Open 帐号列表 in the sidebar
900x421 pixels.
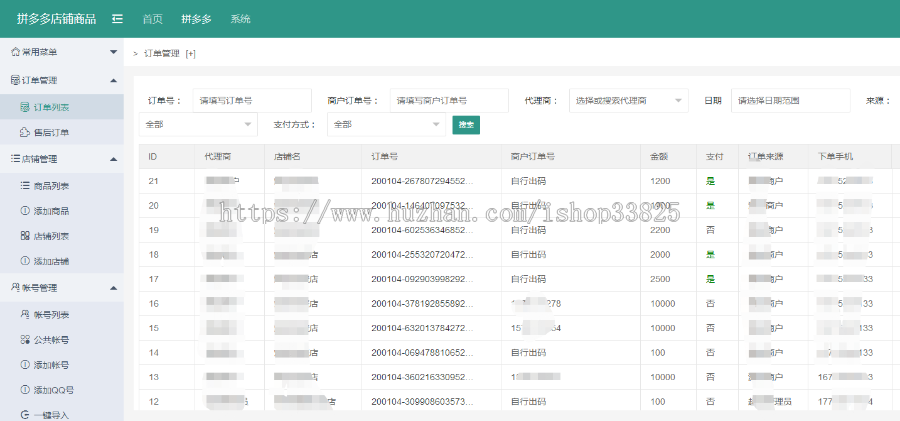(61, 315)
